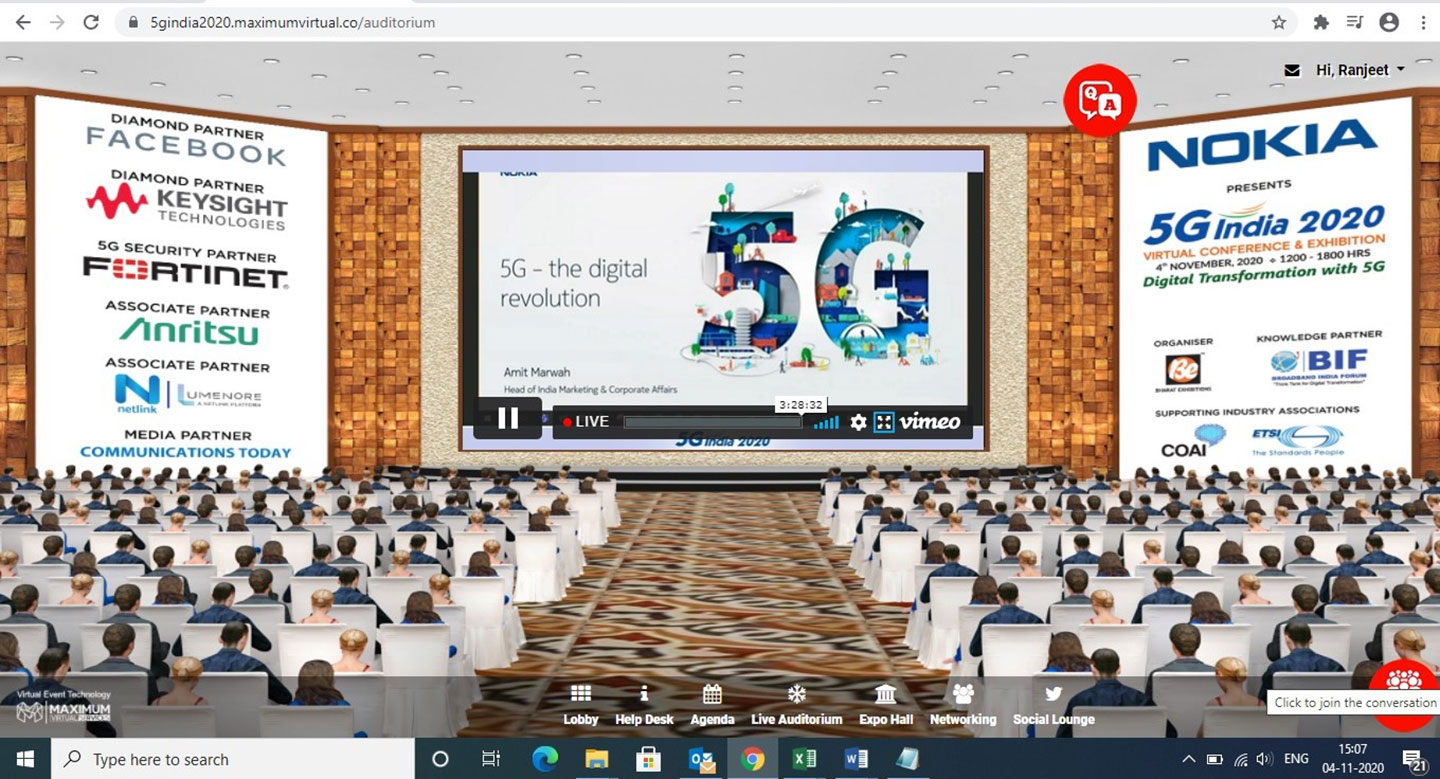The height and width of the screenshot is (779, 1440).
Task: Open the Agenda
Action: coord(712,705)
